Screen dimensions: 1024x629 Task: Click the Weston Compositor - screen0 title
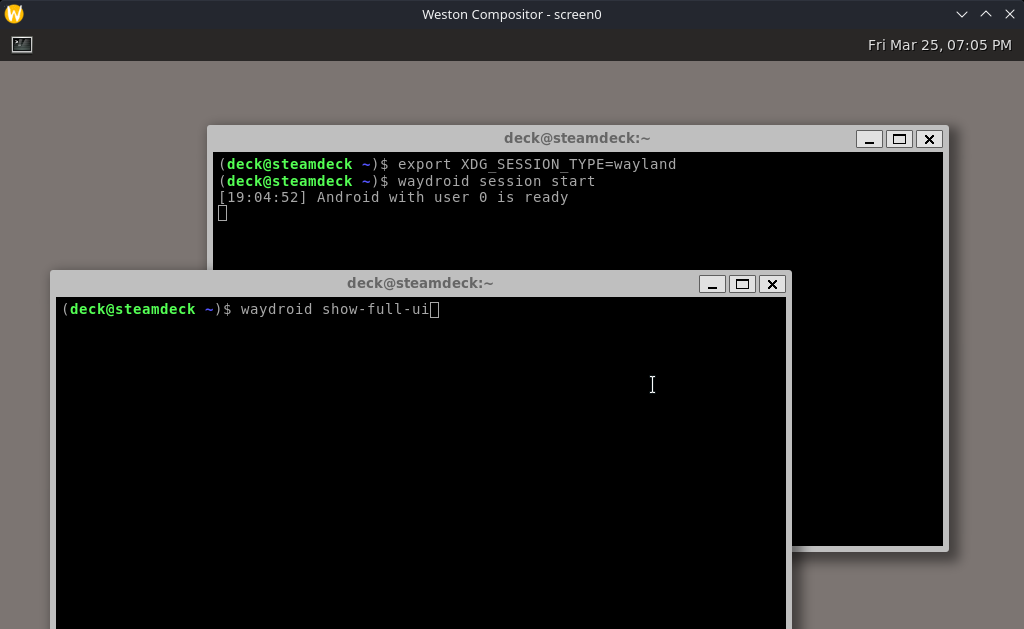pyautogui.click(x=511, y=14)
